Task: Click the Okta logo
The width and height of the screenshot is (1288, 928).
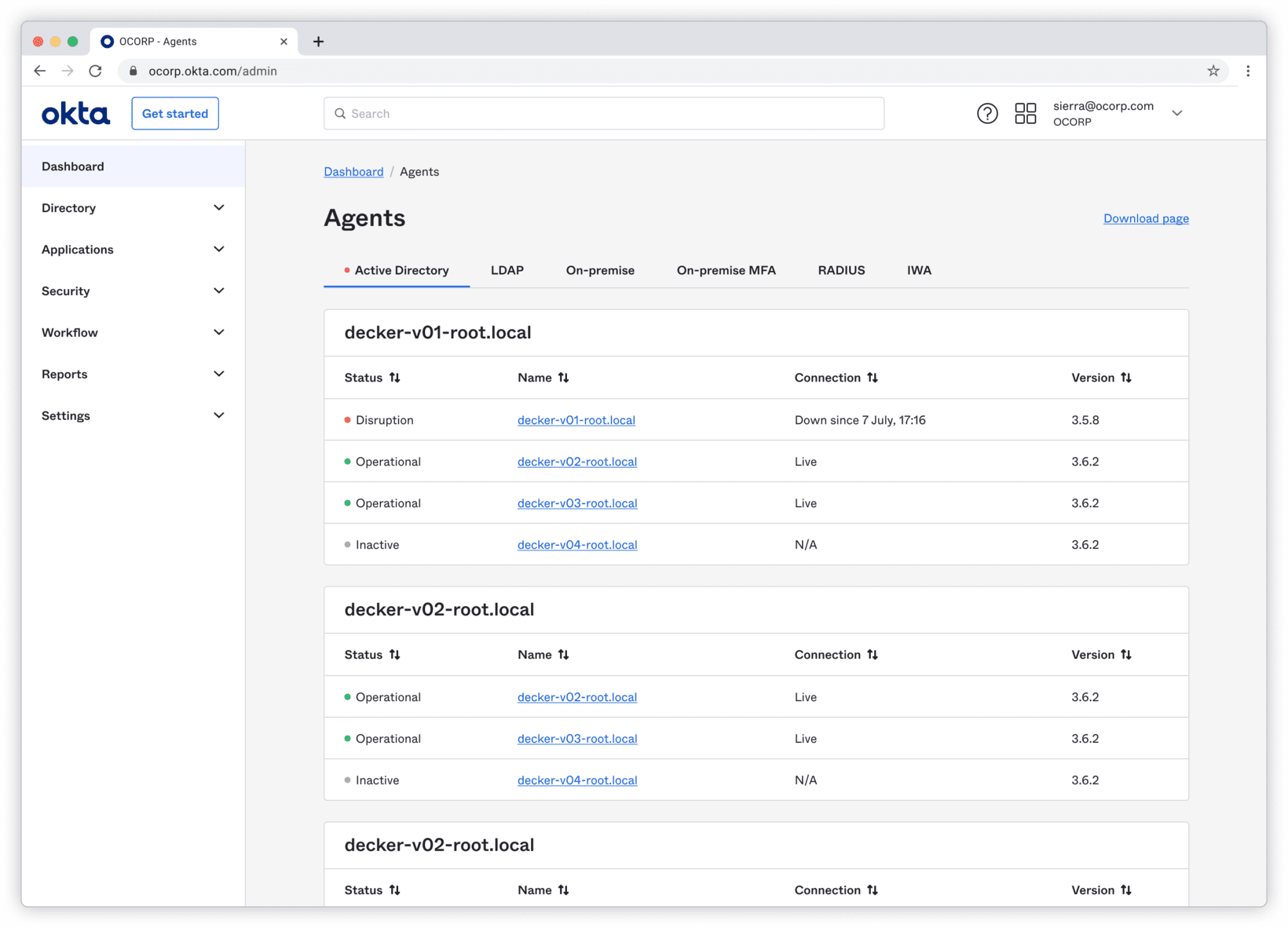Action: coord(75,114)
